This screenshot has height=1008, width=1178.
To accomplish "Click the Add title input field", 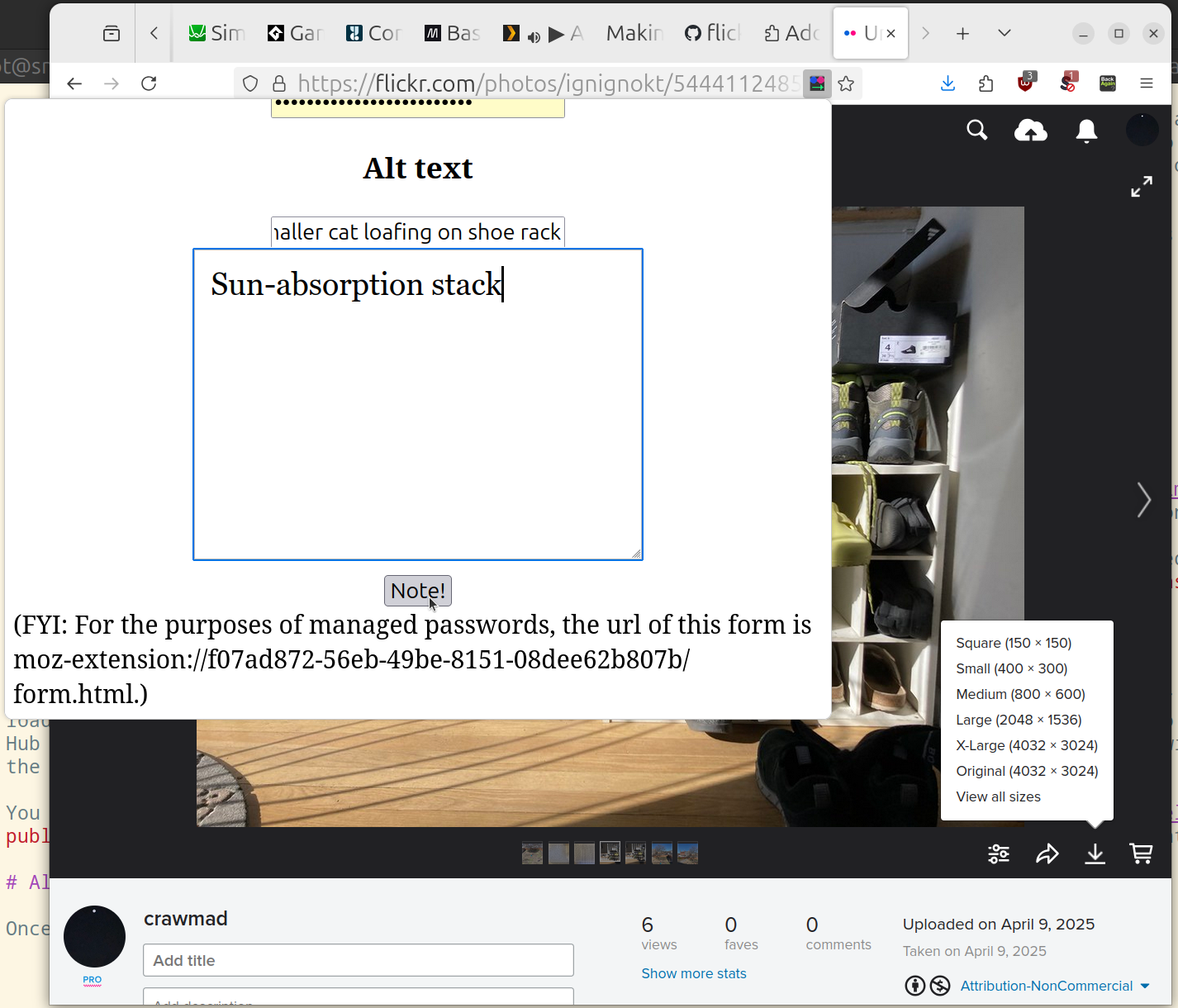I will pyautogui.click(x=358, y=960).
